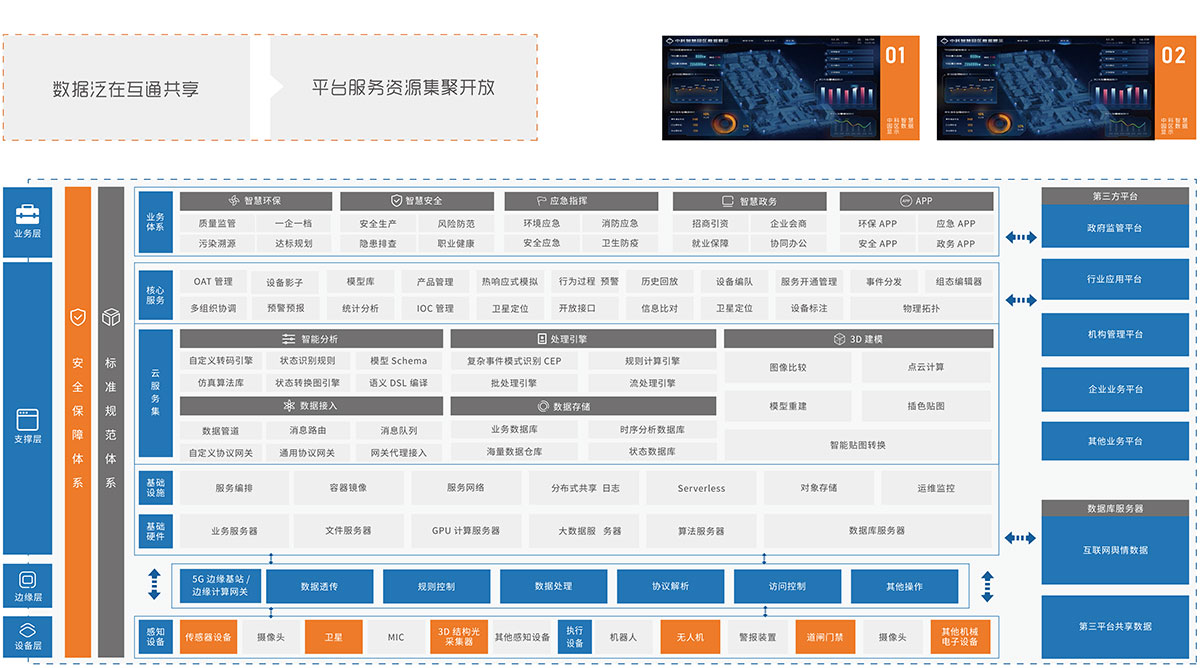The width and height of the screenshot is (1200, 668).
Task: Click the shield icon in the orange 安全保障体系 column
Action: (78, 318)
